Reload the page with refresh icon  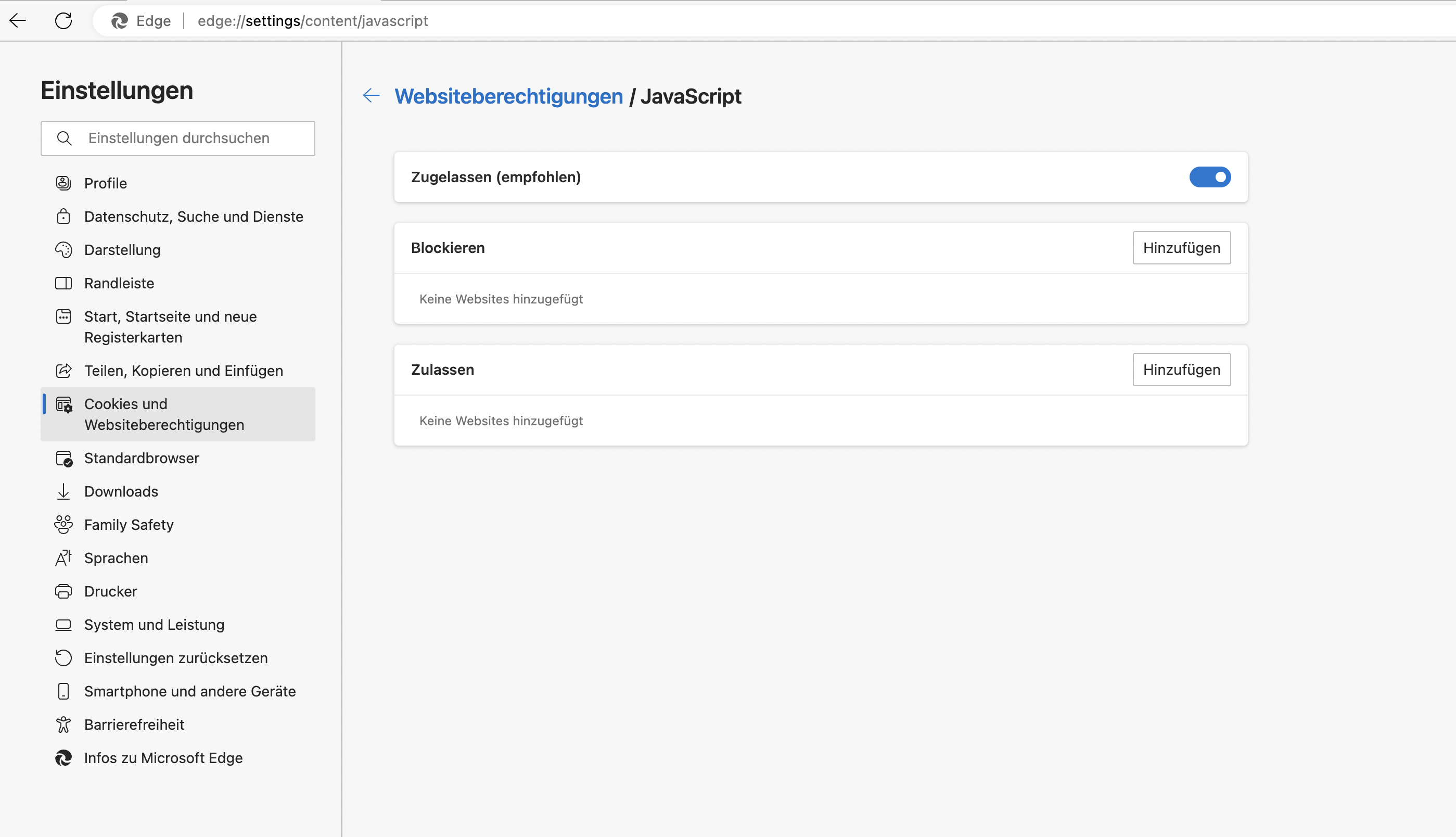pos(63,21)
